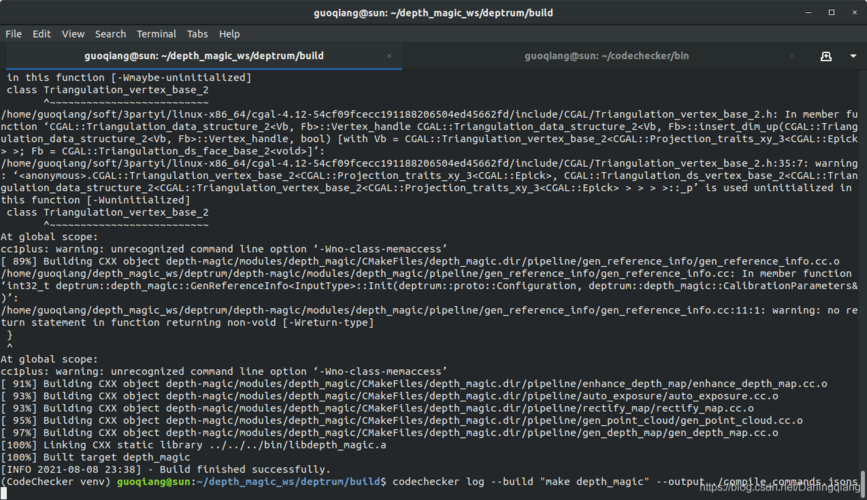This screenshot has height=500, width=867.
Task: Switch to the codechecker/bin tab
Action: click(x=607, y=56)
